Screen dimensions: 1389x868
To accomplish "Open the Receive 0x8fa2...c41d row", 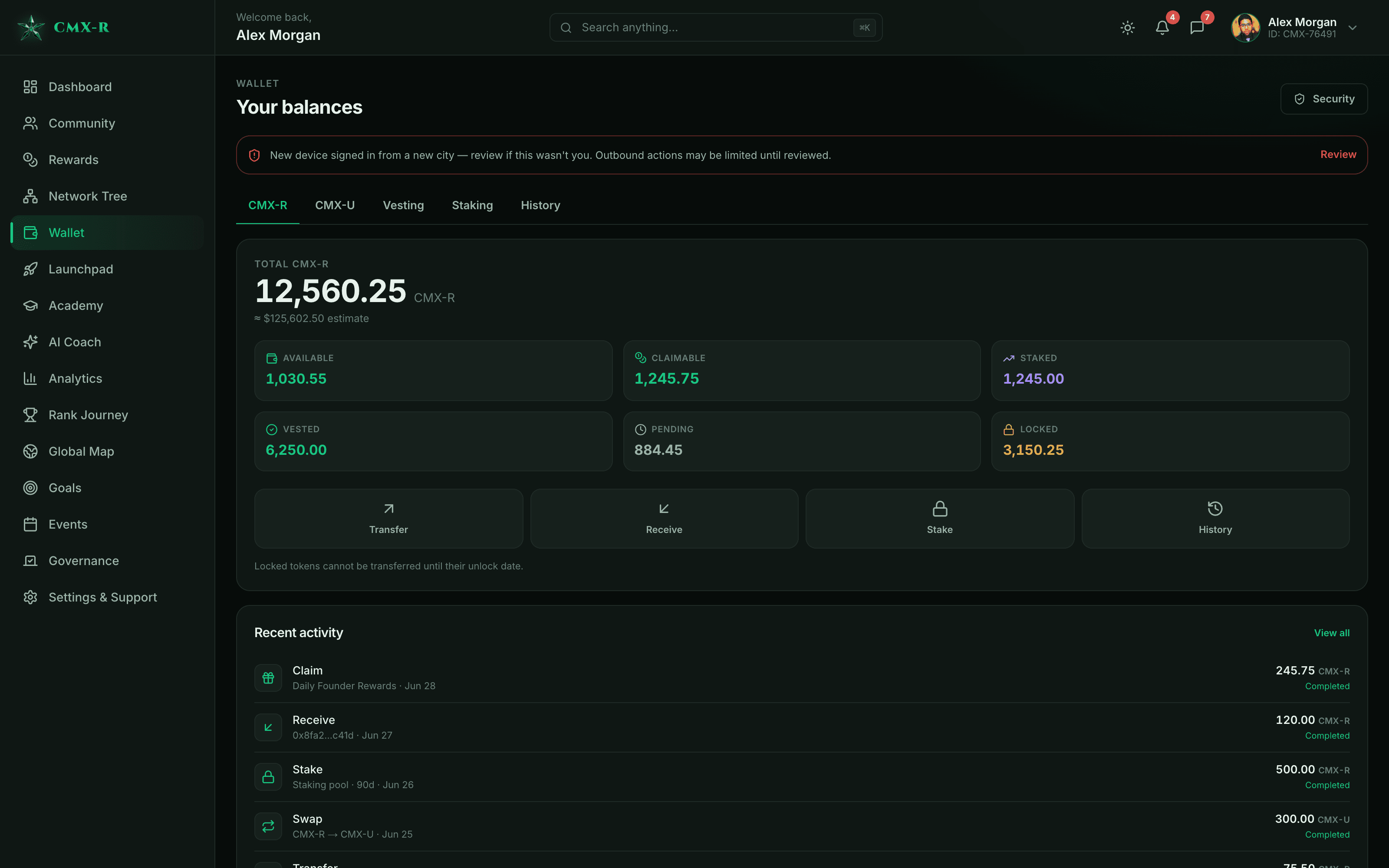I will tap(802, 727).
